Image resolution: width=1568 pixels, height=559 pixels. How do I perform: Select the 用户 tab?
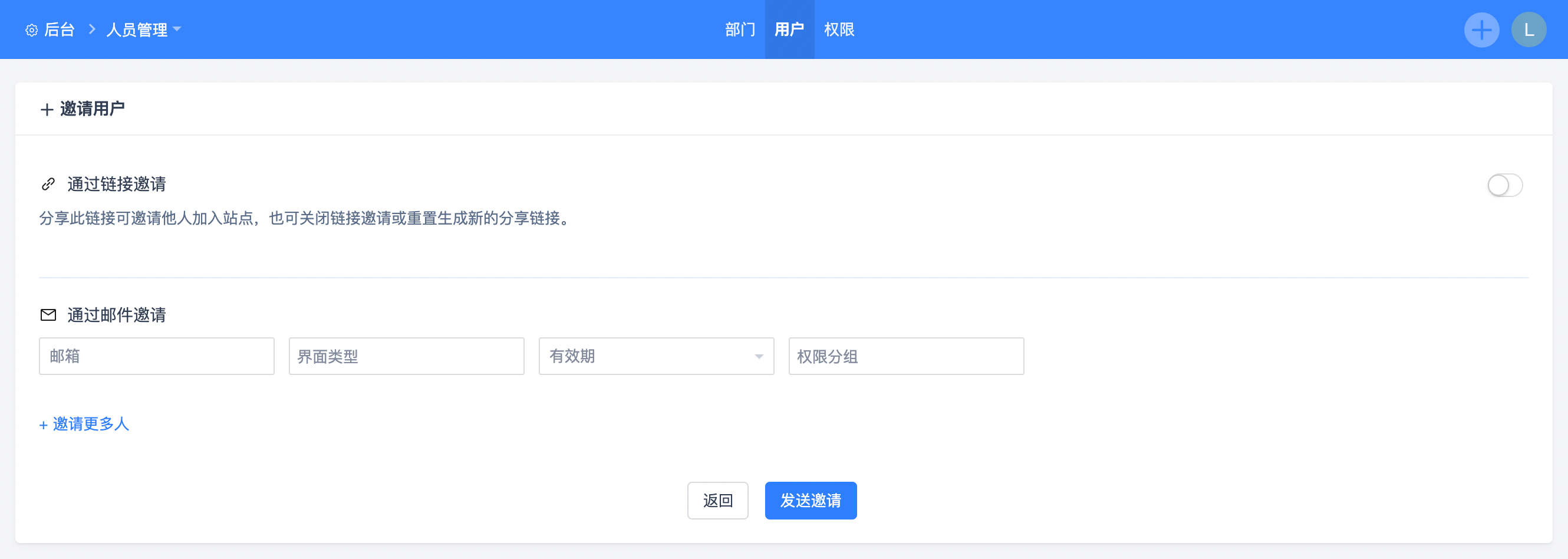789,29
